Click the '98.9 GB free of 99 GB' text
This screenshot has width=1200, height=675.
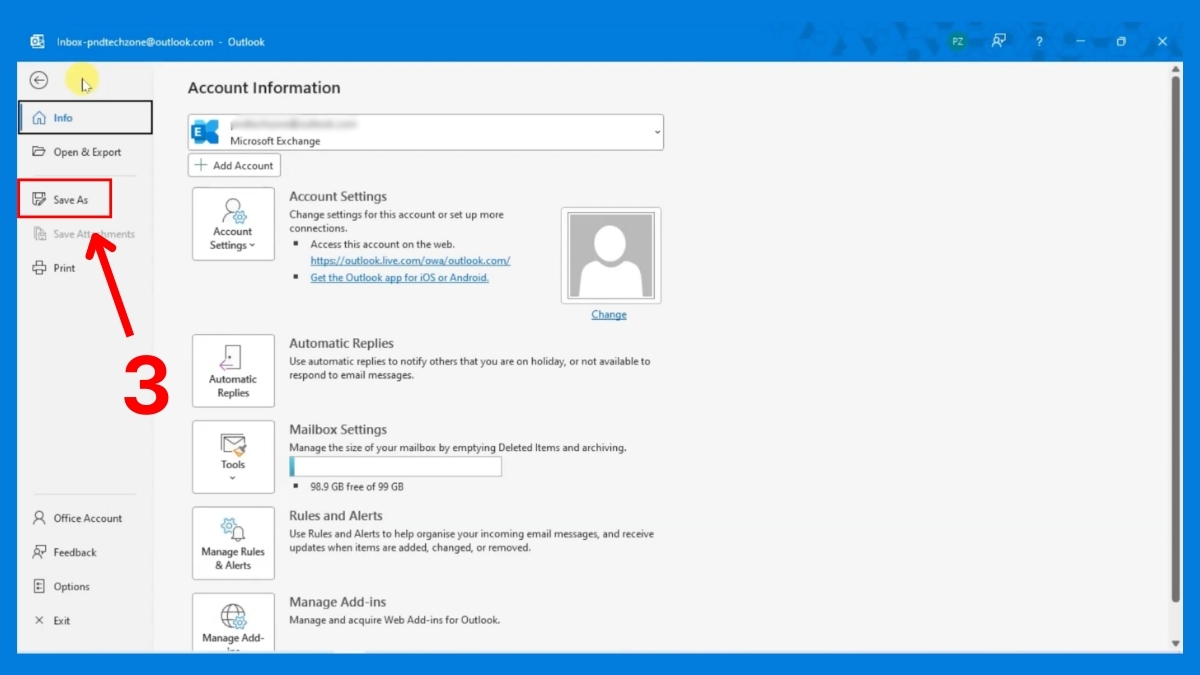(357, 486)
